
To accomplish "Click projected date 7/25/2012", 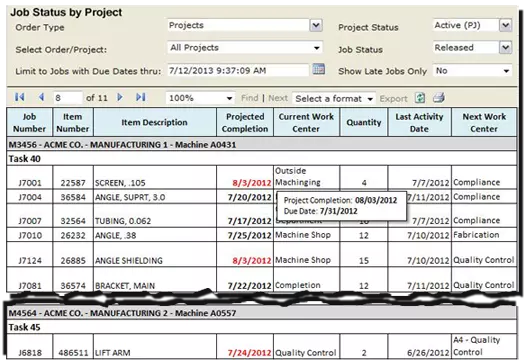I will [x=249, y=236].
